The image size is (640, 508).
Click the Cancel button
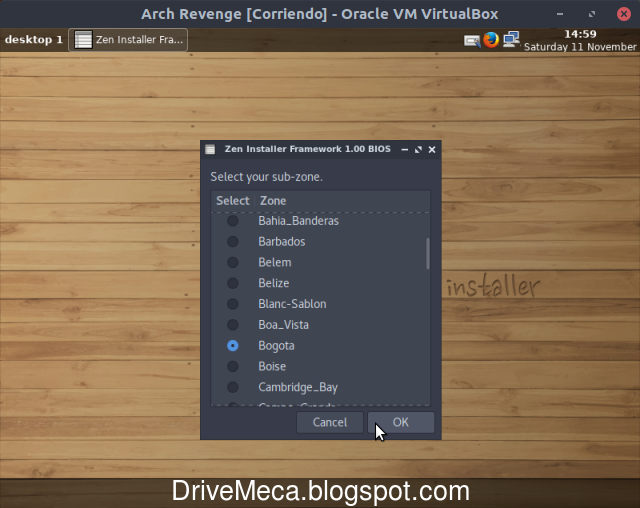click(330, 422)
